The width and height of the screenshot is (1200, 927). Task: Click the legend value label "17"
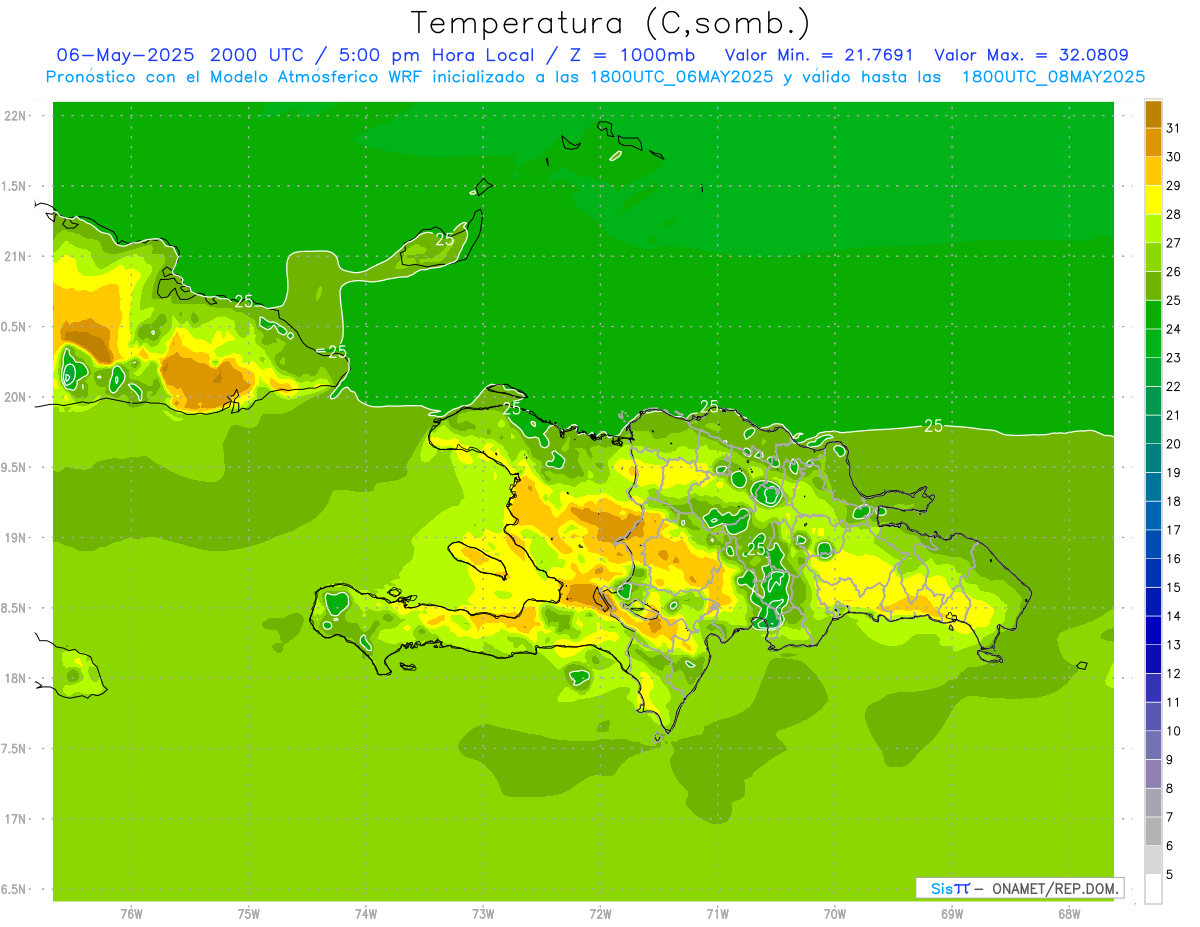(x=1174, y=530)
